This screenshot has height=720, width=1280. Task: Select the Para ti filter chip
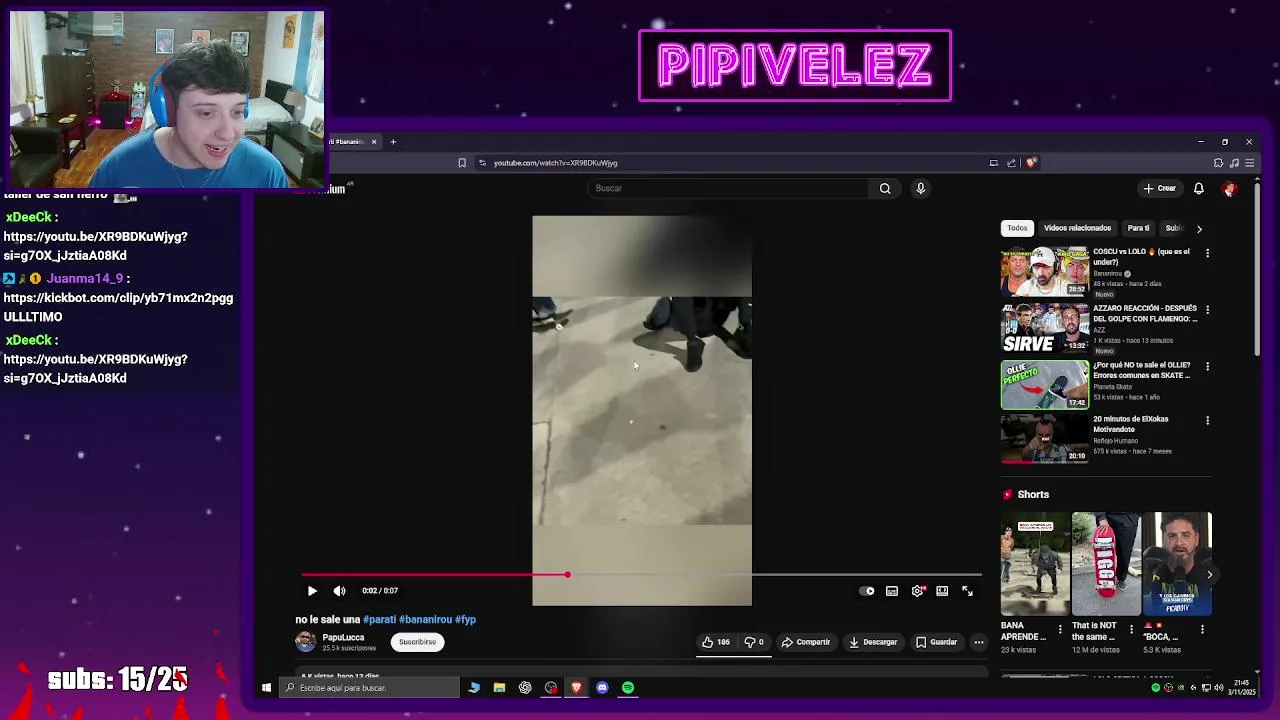tap(1138, 228)
